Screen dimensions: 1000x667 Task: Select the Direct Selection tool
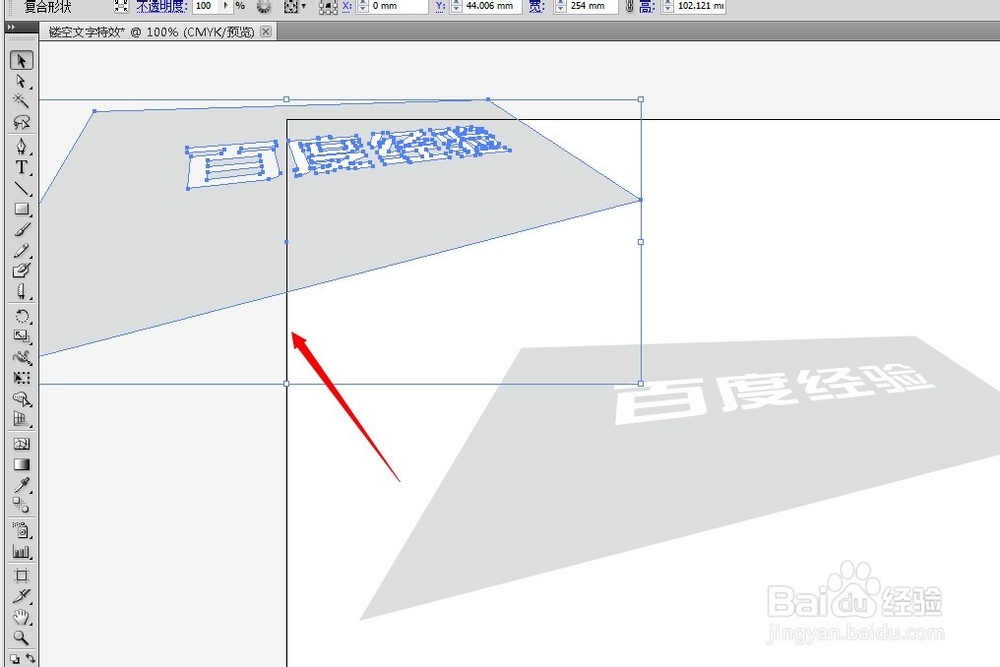(x=22, y=81)
